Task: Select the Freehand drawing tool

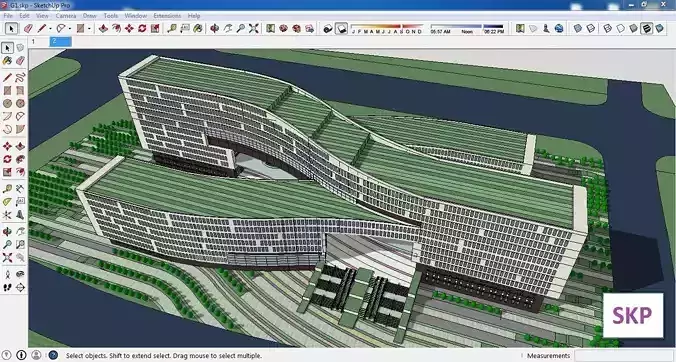Action: [x=20, y=78]
